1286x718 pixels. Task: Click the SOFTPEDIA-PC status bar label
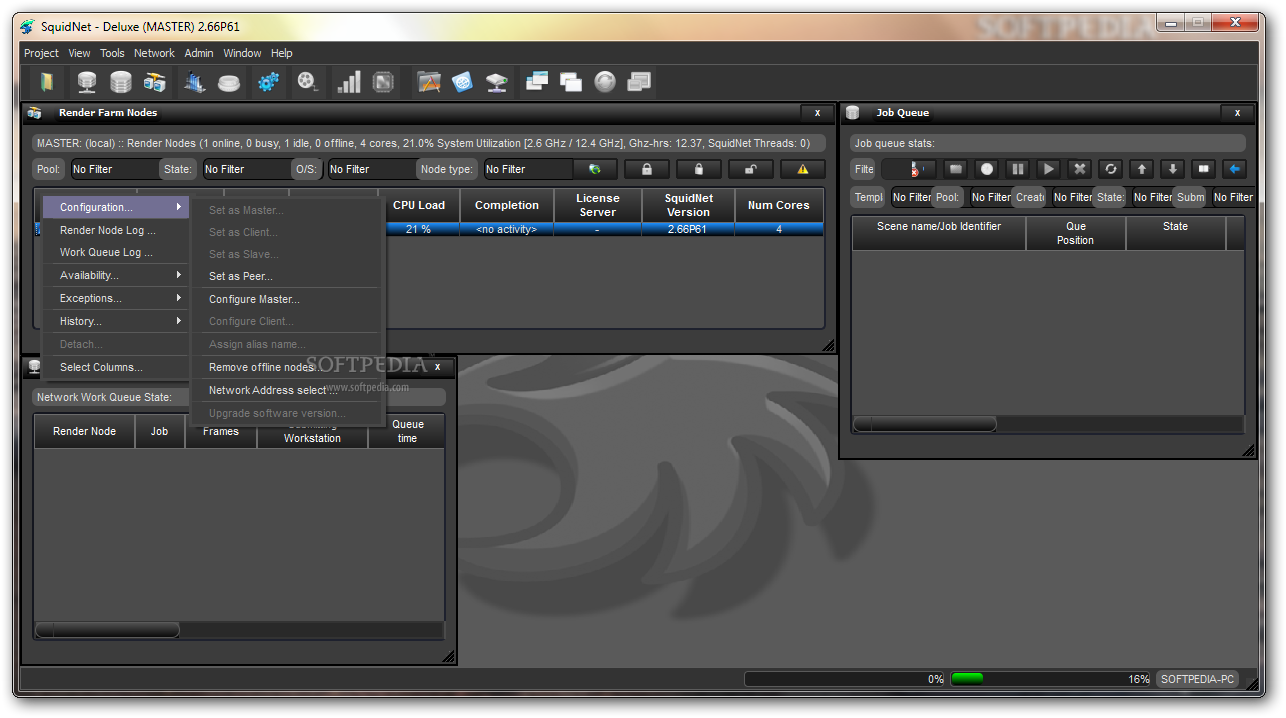coord(1197,679)
